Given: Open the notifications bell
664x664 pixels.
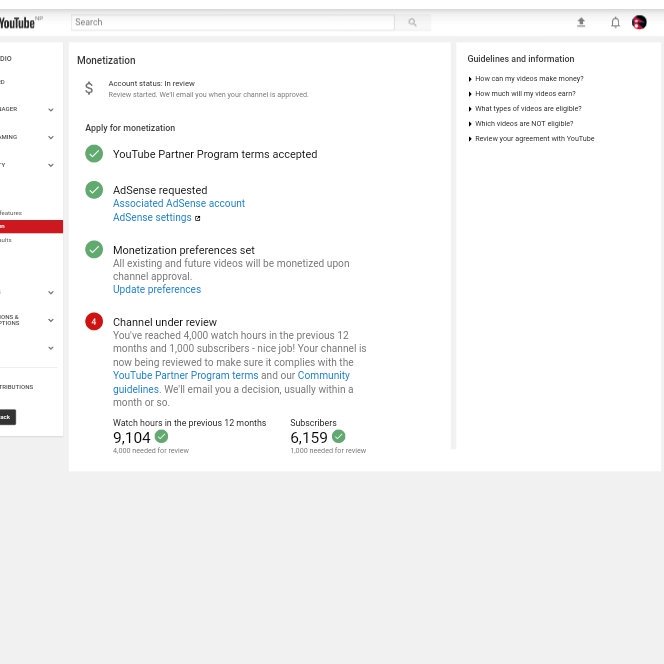Looking at the screenshot, I should [x=615, y=22].
